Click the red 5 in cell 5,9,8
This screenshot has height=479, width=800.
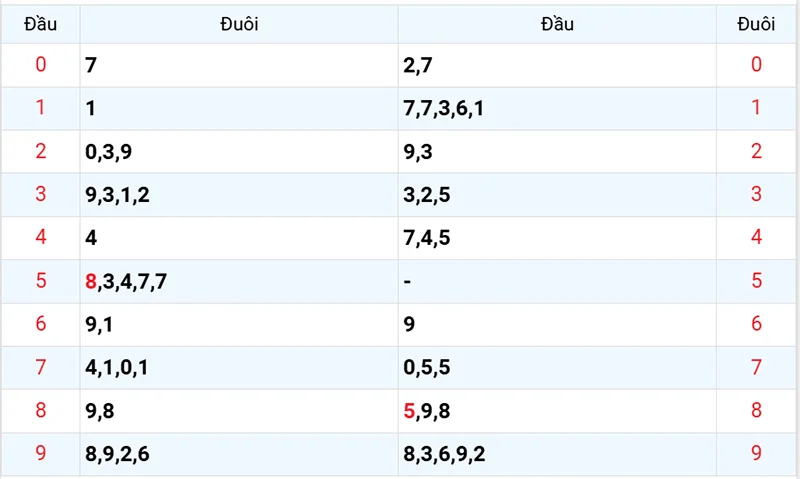pyautogui.click(x=409, y=410)
